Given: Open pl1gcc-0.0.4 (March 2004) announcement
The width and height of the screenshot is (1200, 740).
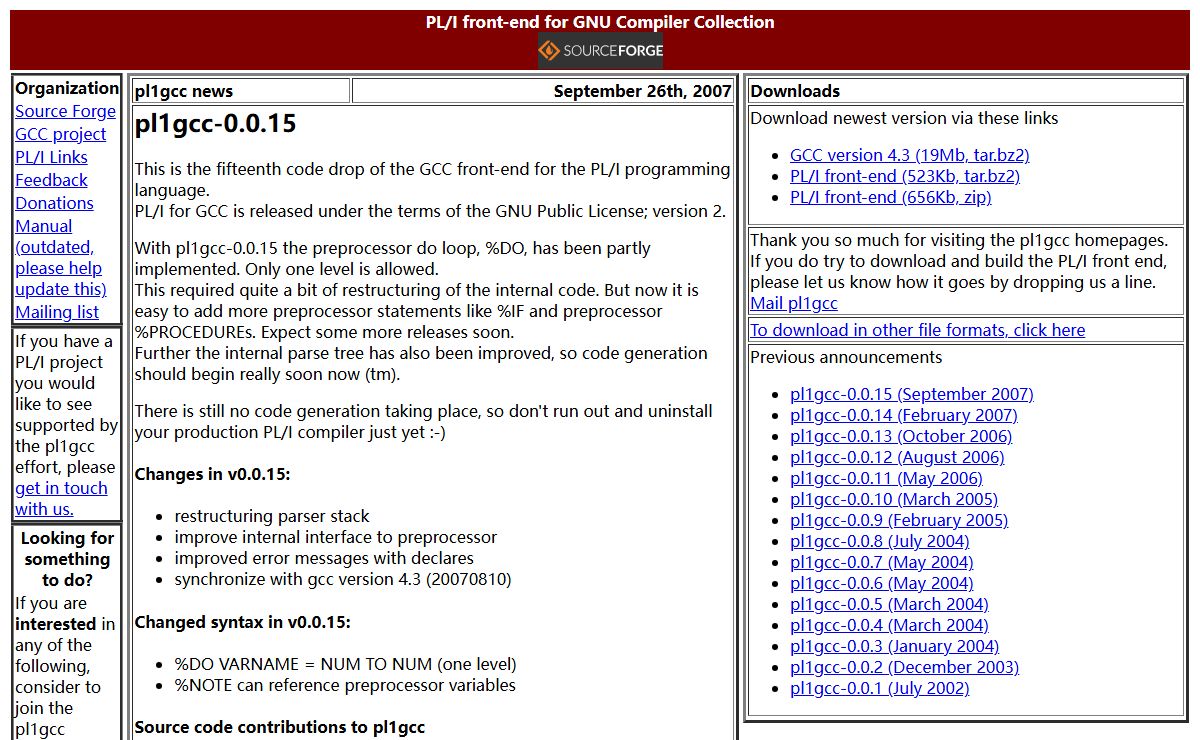Looking at the screenshot, I should point(889,625).
